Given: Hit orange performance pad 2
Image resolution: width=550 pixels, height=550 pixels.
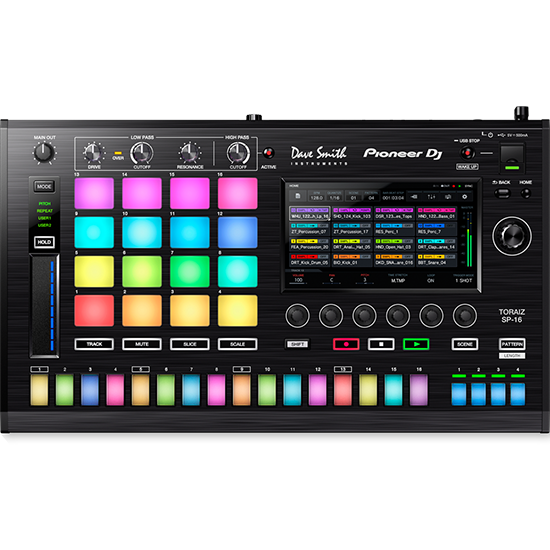Looking at the screenshot, I should point(142,310).
